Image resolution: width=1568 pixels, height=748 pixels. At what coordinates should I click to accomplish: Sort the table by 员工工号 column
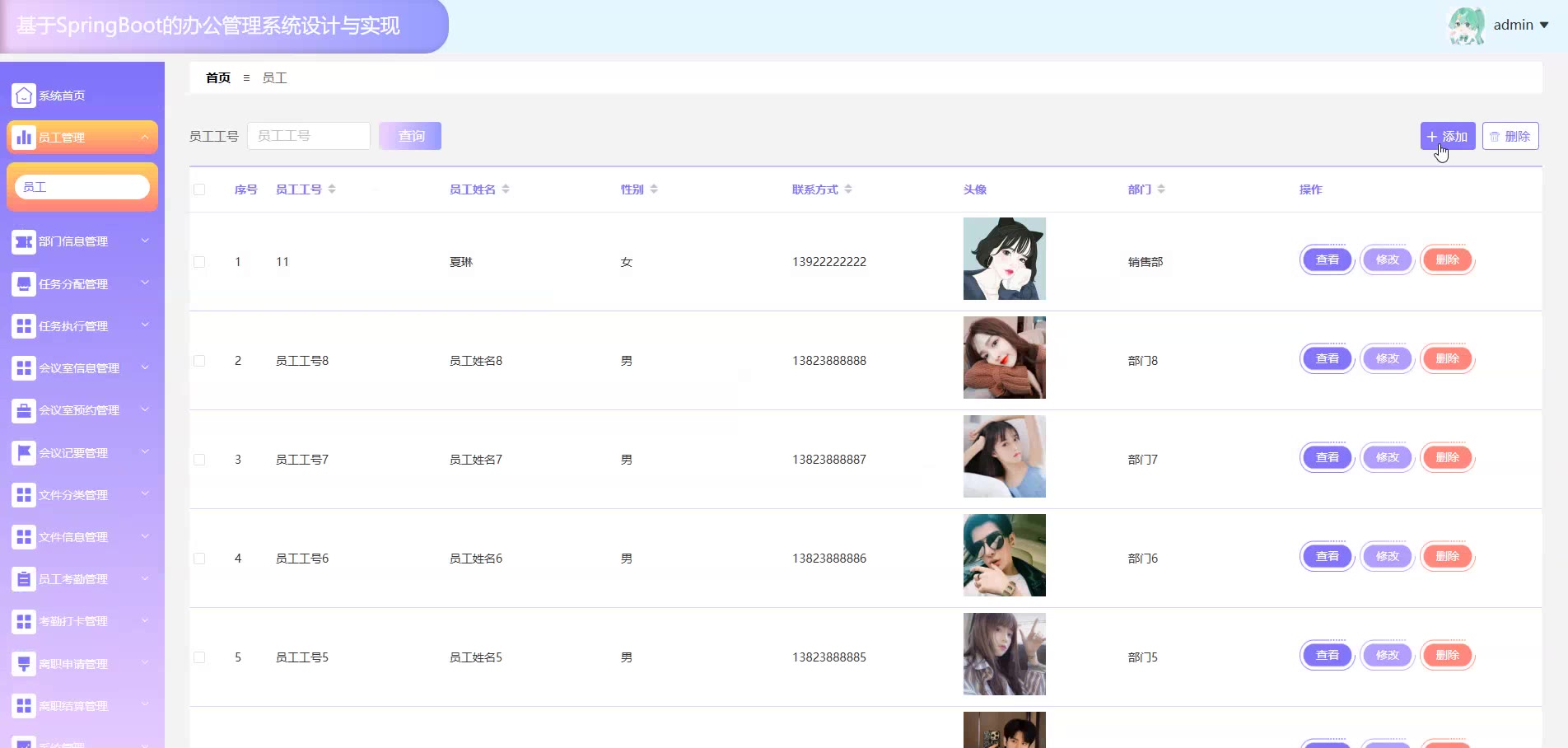point(332,189)
